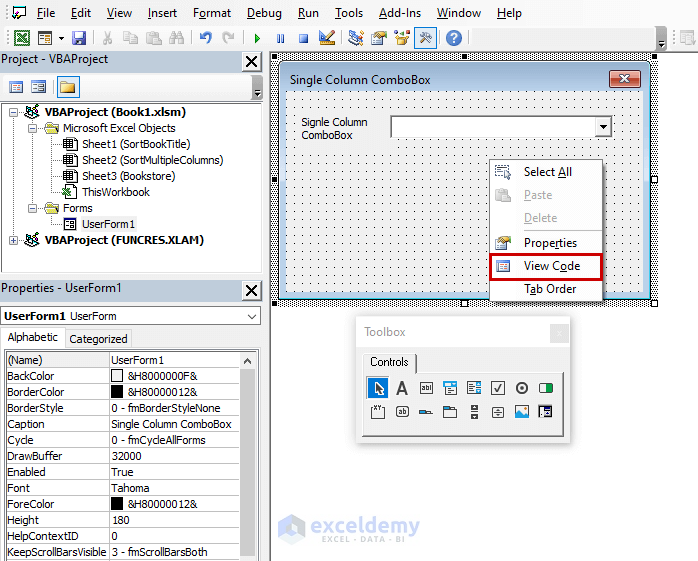Select the Frame tool in the Toolbox

(x=378, y=412)
